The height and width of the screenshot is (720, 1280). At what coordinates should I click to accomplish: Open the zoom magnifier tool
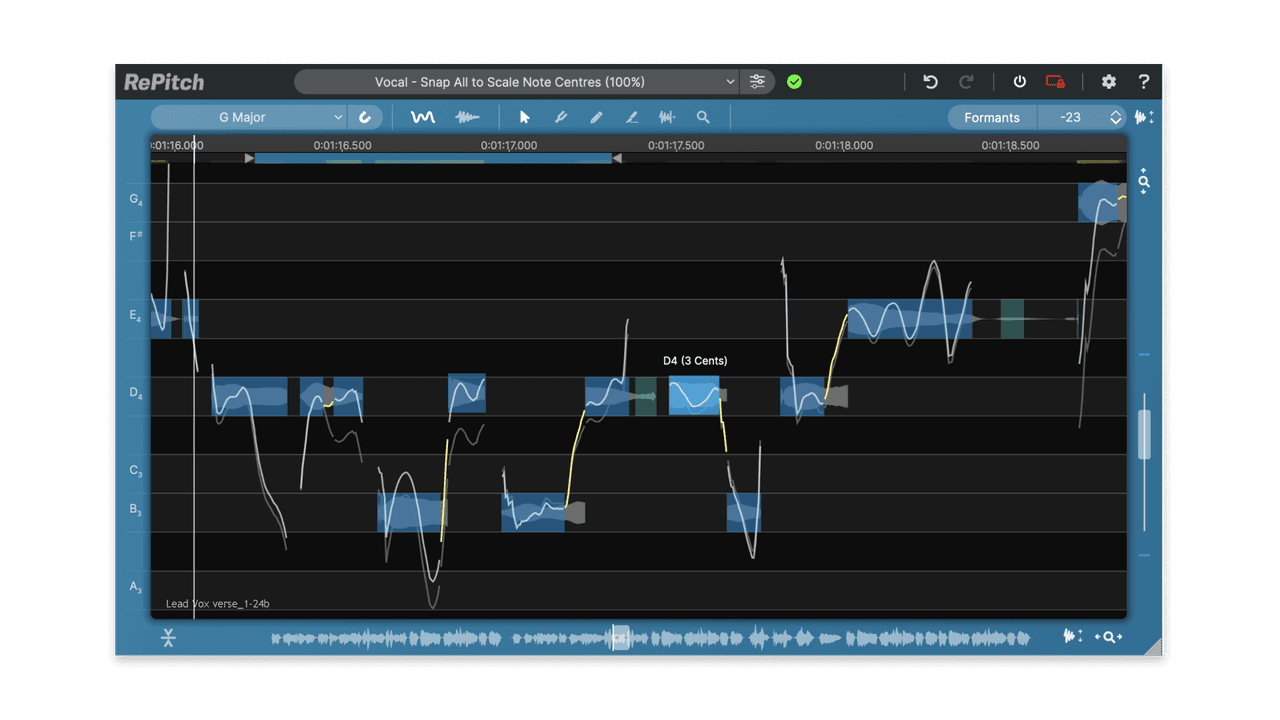click(x=703, y=117)
